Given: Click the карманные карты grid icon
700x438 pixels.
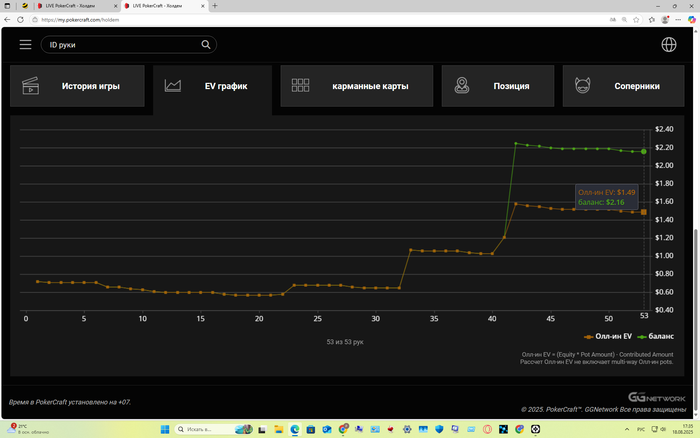Looking at the screenshot, I should (300, 85).
